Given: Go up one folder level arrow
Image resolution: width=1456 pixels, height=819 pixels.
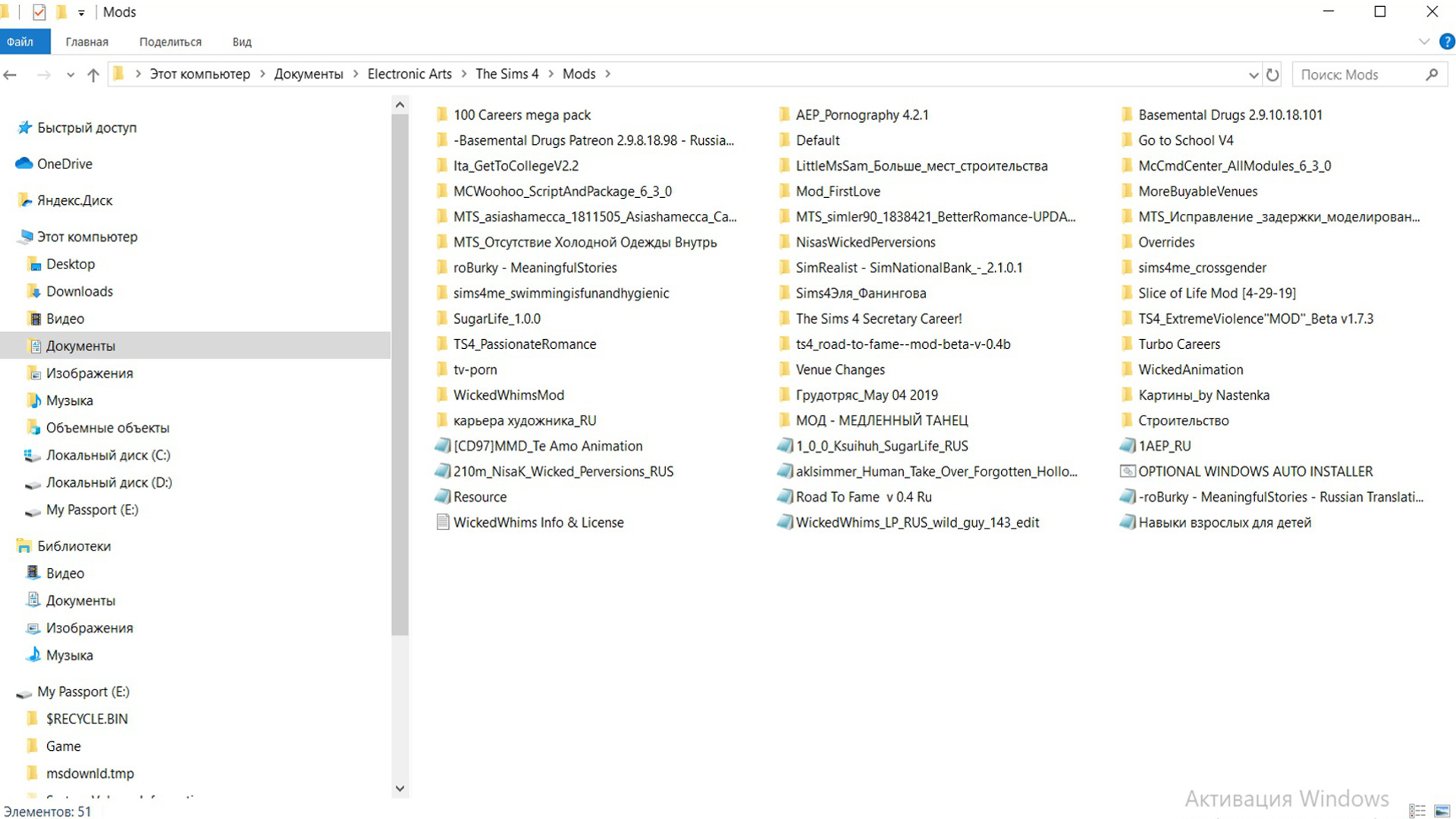Looking at the screenshot, I should click(93, 74).
